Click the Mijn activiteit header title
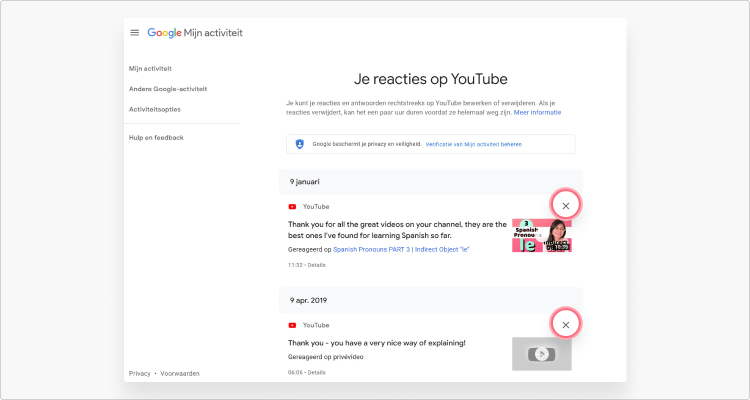This screenshot has height=400, width=750. click(213, 33)
